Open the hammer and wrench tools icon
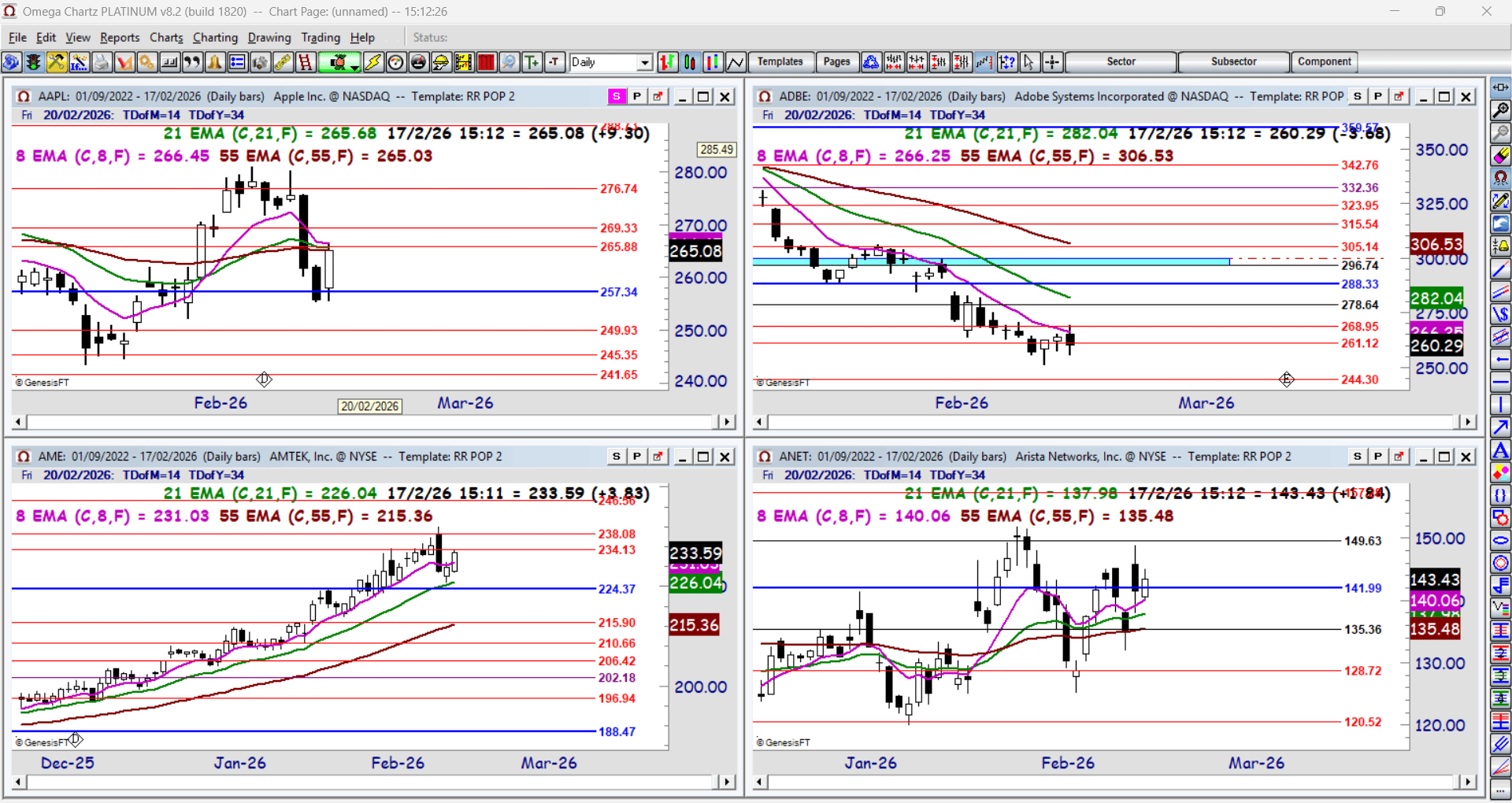The height and width of the screenshot is (803, 1512). (57, 62)
